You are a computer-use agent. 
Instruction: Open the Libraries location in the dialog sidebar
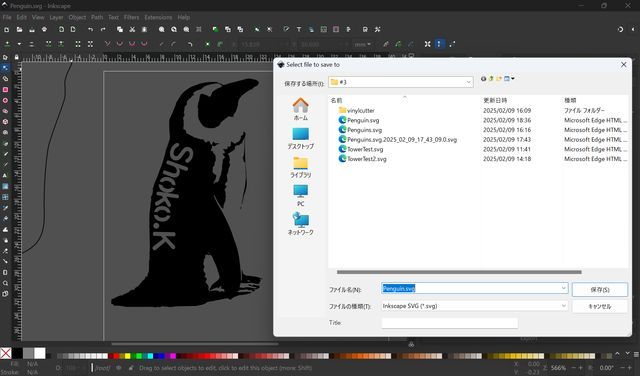(x=300, y=167)
